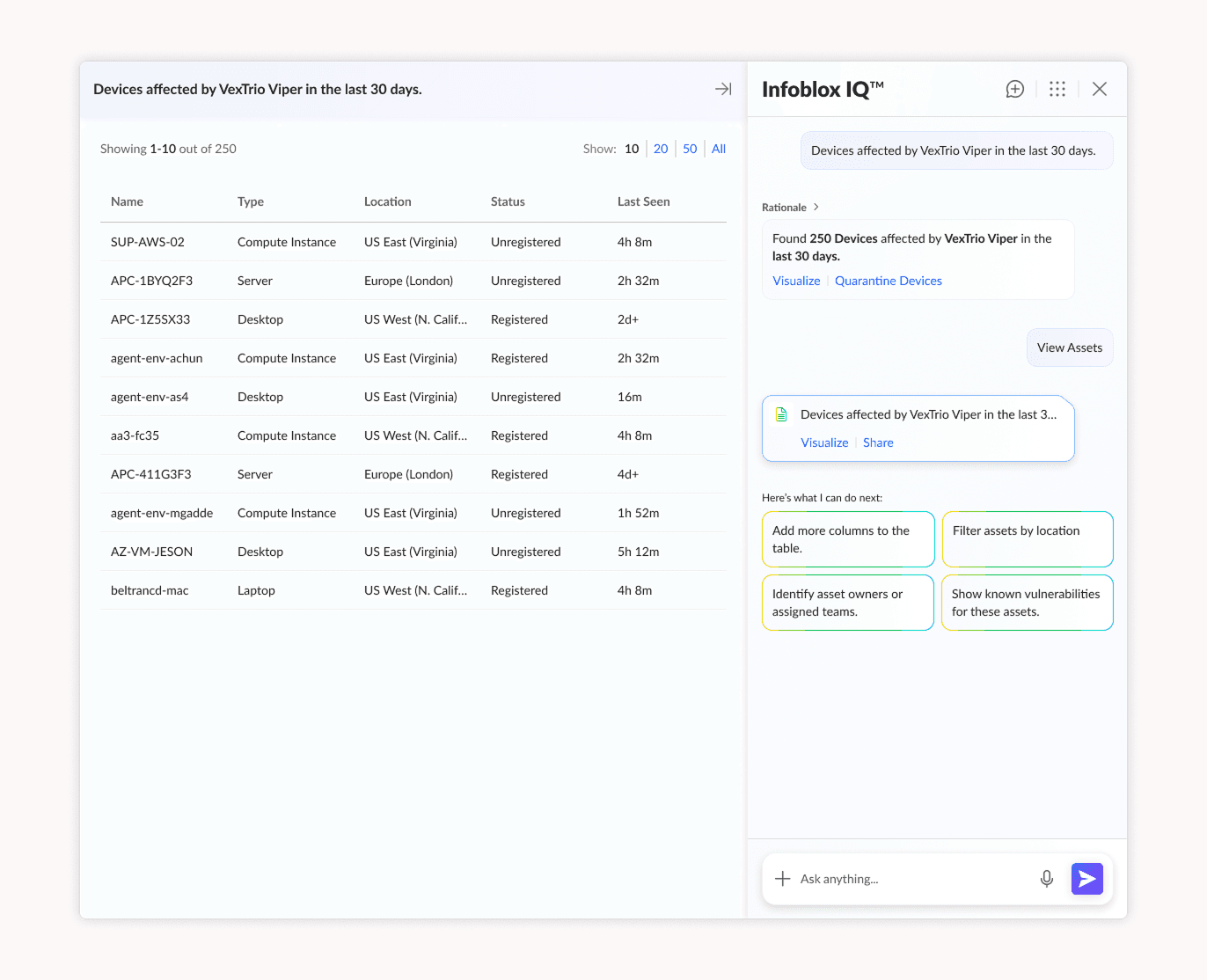This screenshot has width=1207, height=980.
Task: Select the beltrancd-mac device name
Action: tap(150, 590)
